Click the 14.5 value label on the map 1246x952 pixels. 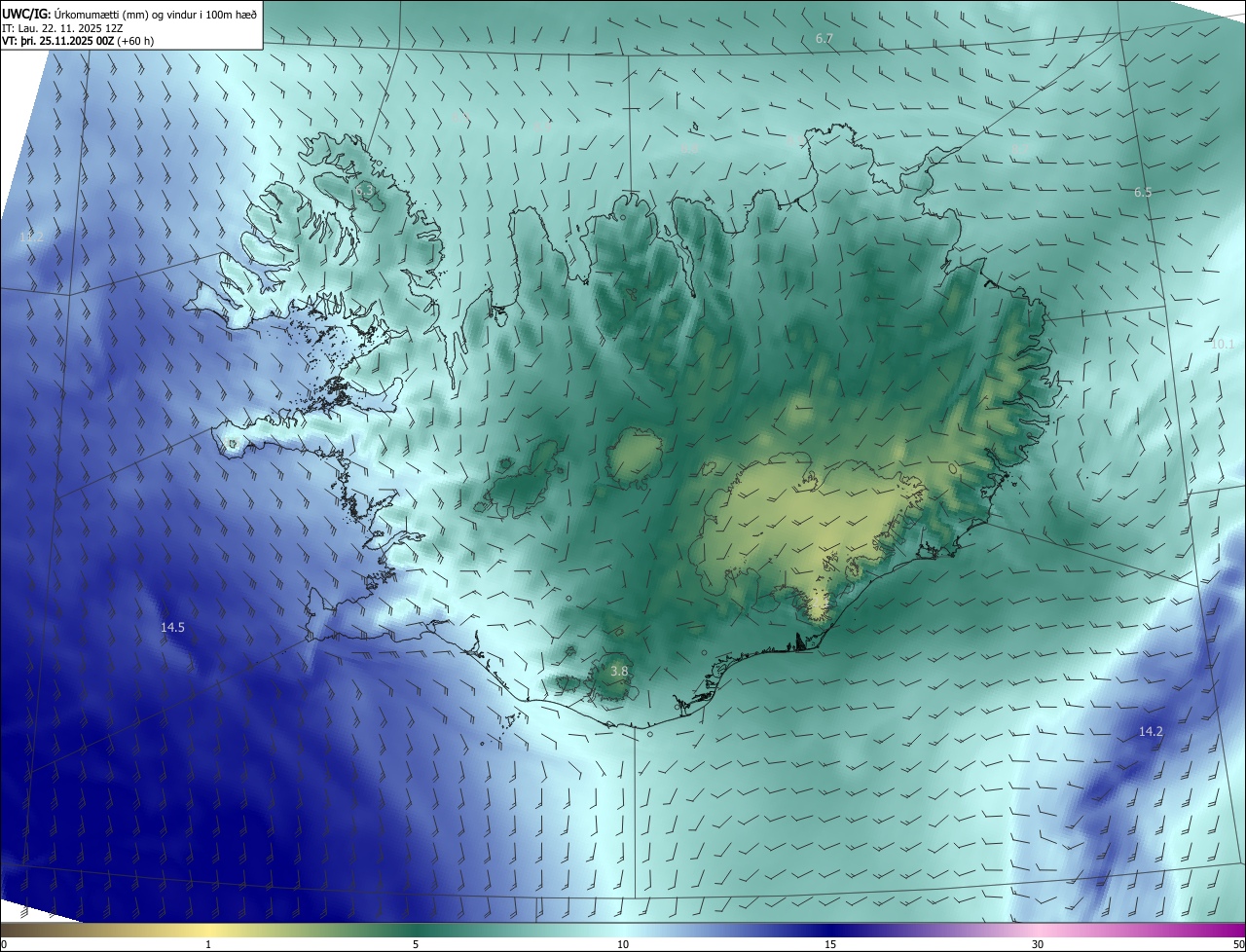click(172, 628)
